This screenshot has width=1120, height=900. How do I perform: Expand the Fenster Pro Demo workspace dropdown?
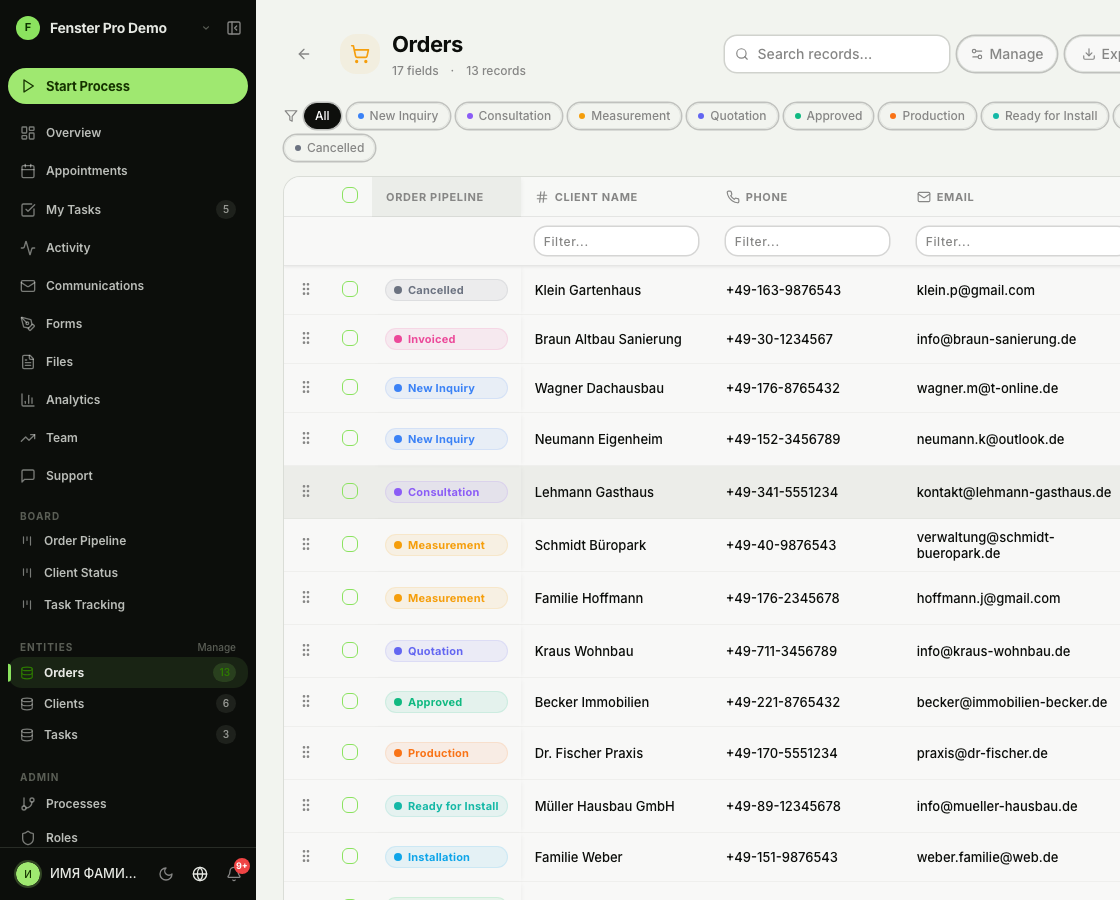tap(206, 28)
